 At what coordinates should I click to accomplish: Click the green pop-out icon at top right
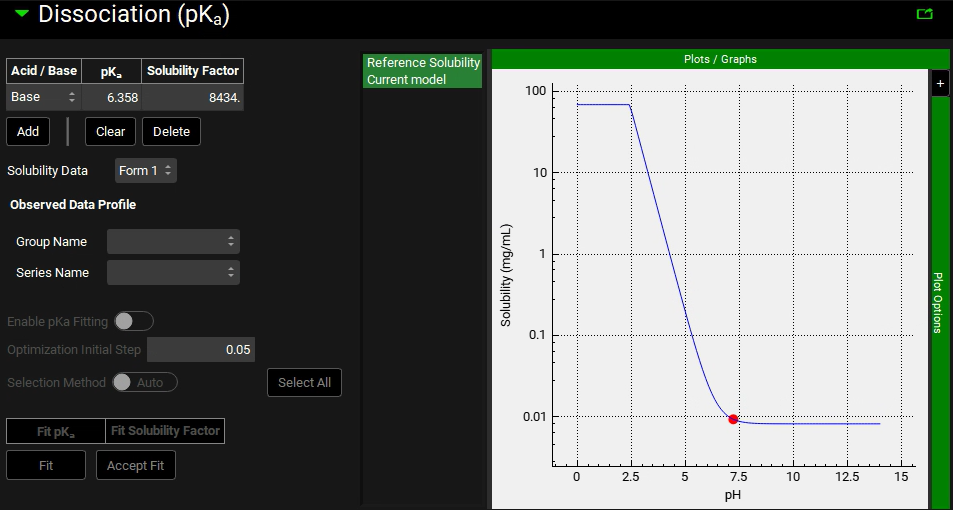pos(924,14)
